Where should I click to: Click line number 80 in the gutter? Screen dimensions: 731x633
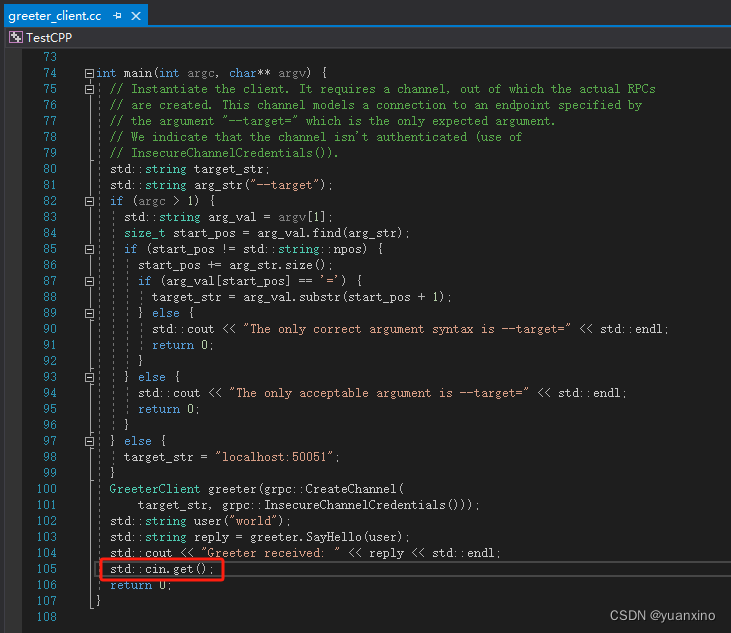49,169
